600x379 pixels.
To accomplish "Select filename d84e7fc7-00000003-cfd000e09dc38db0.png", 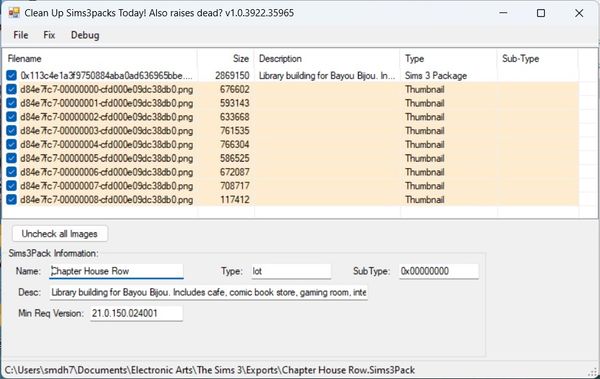I will (107, 131).
